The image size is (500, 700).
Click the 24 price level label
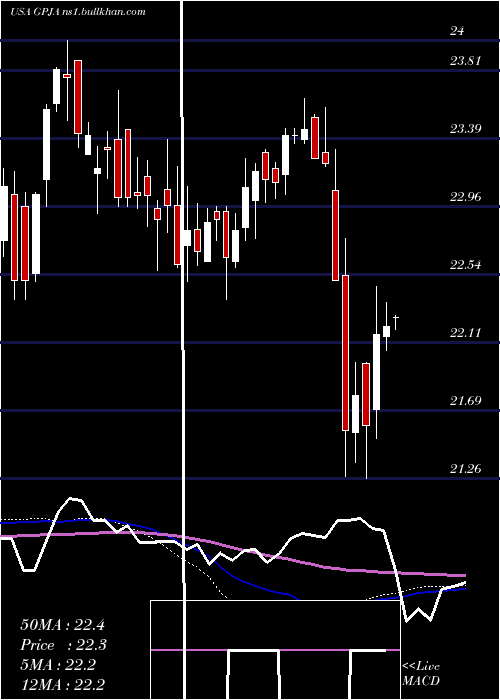pyautogui.click(x=457, y=31)
